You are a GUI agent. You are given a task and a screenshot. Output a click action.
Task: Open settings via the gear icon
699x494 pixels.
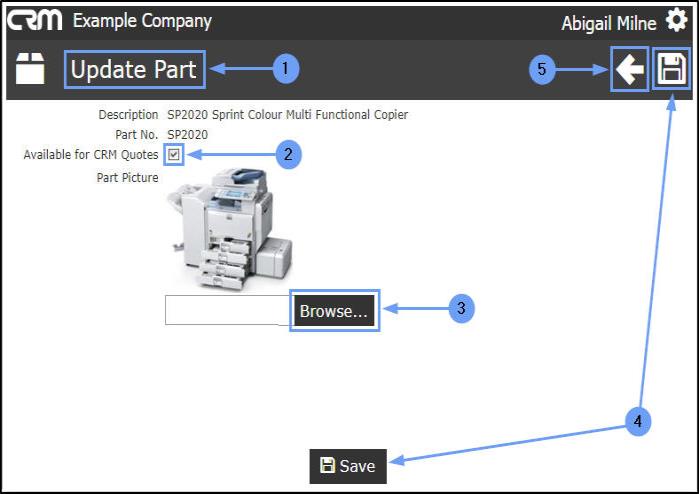[676, 21]
